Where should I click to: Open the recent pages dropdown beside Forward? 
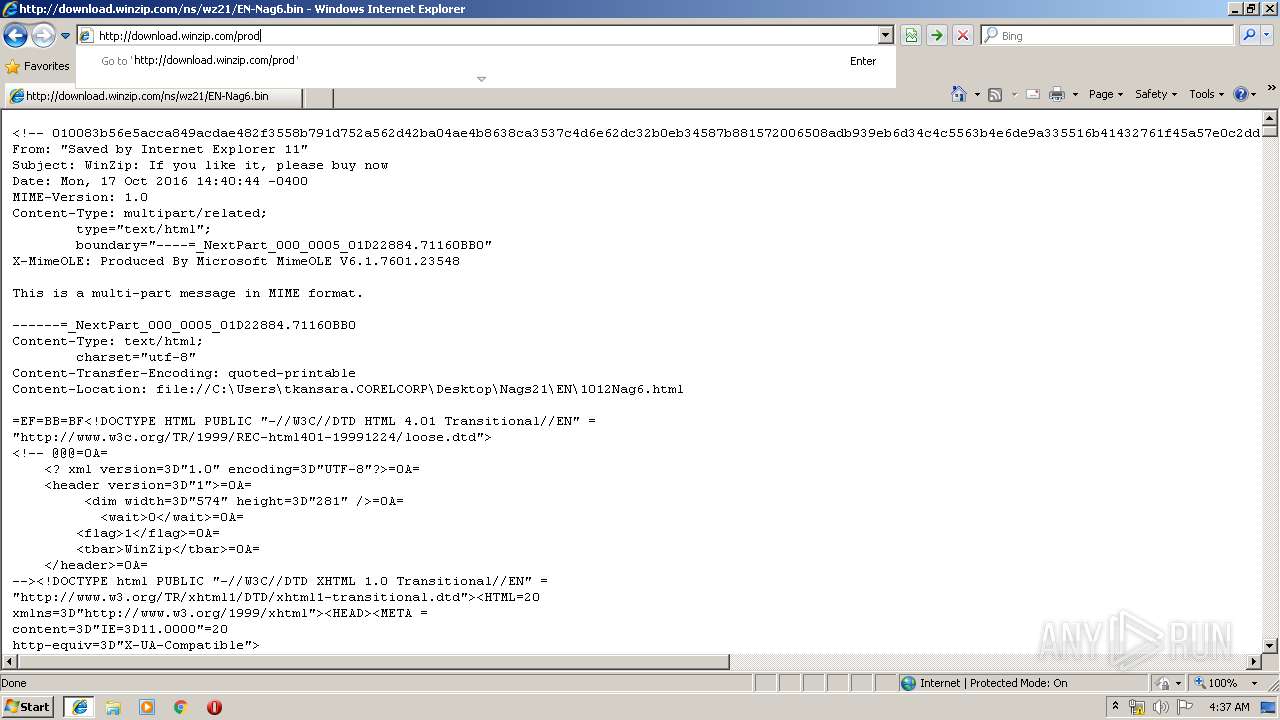click(65, 36)
